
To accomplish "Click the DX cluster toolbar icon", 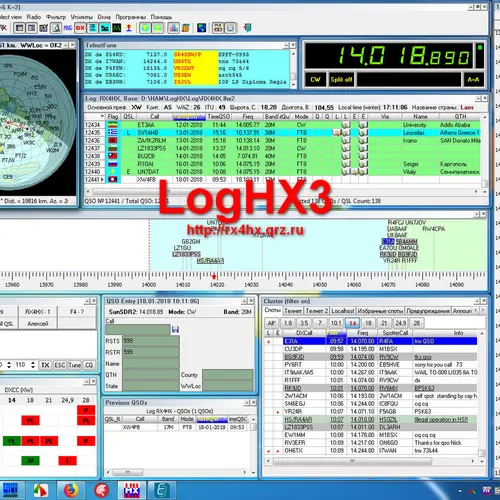I will point(80,28).
